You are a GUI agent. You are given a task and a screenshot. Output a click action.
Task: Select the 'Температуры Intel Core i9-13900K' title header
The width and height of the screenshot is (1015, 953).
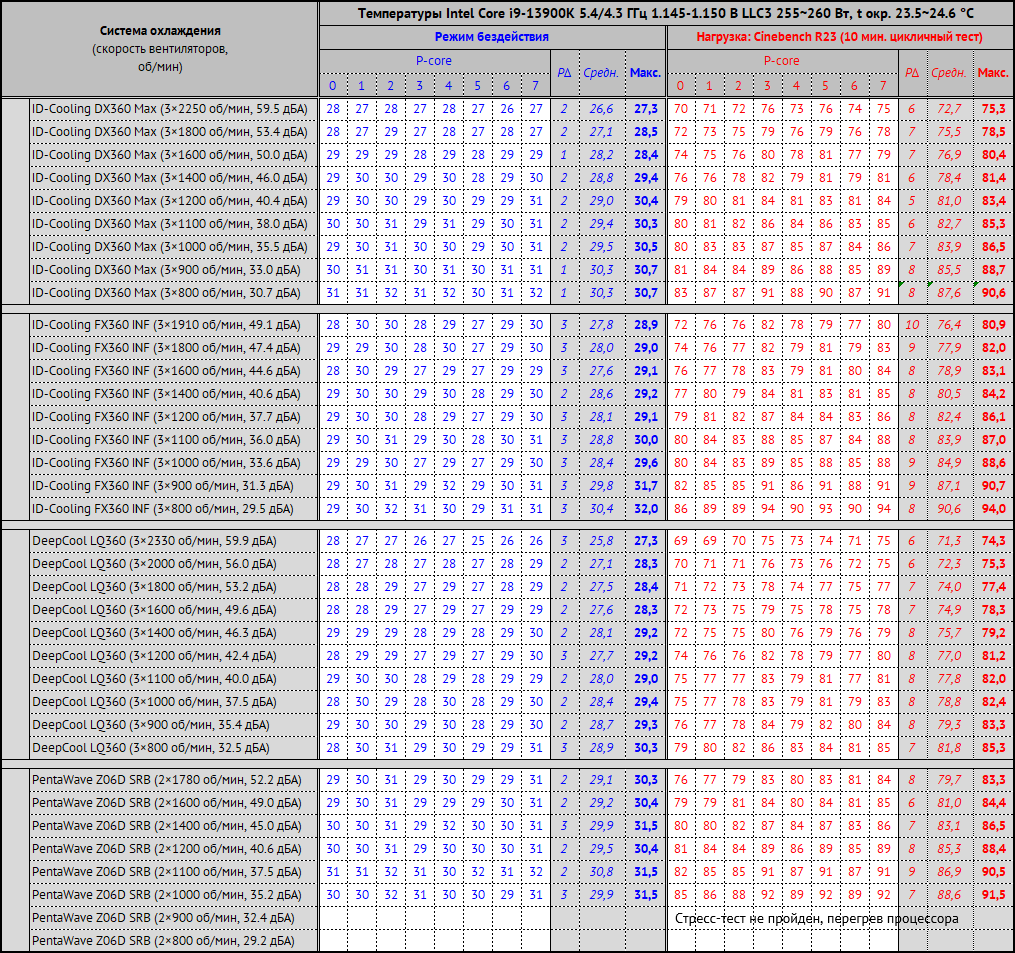pos(665,13)
